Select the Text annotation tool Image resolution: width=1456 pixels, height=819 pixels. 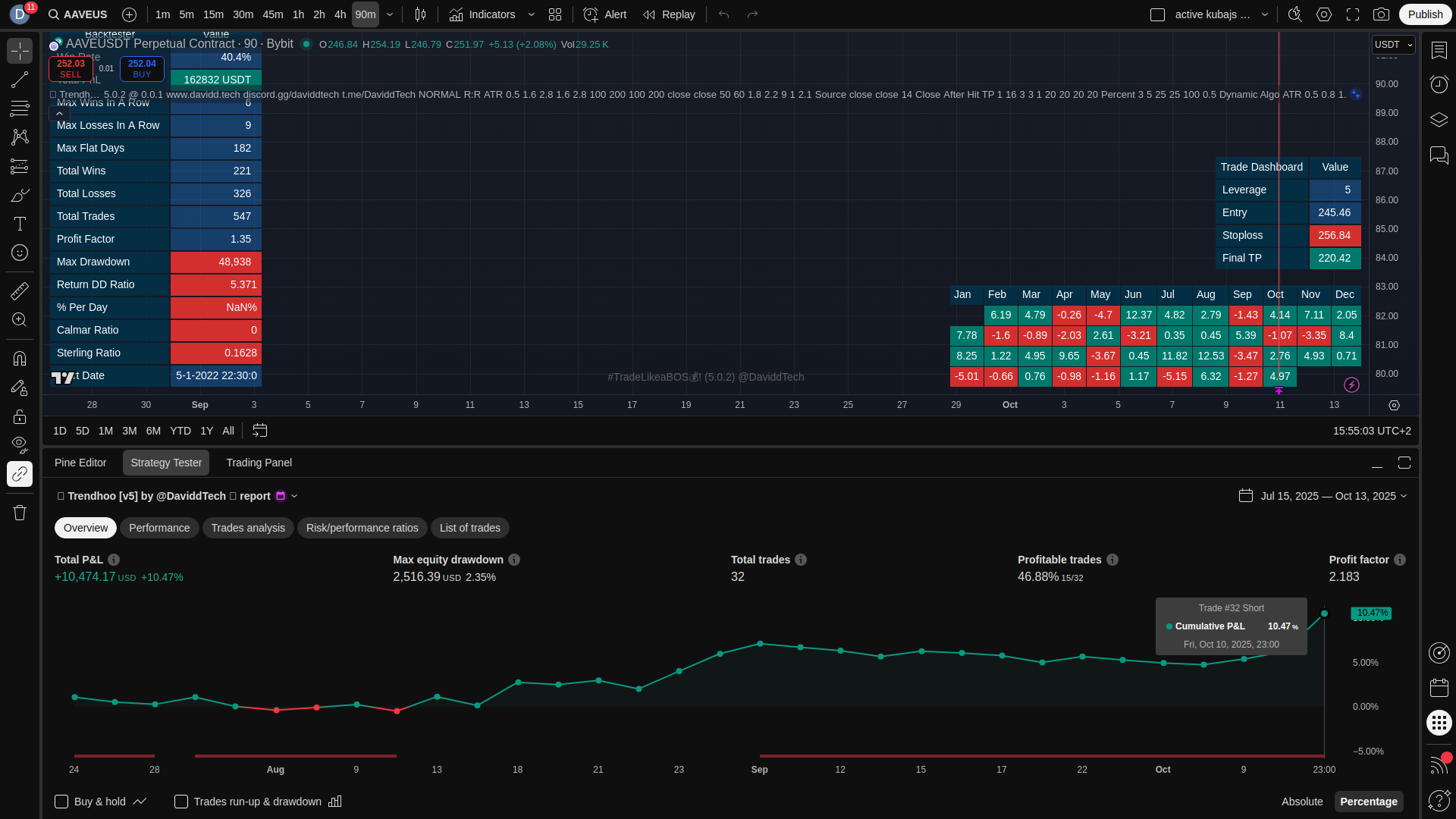[x=20, y=224]
